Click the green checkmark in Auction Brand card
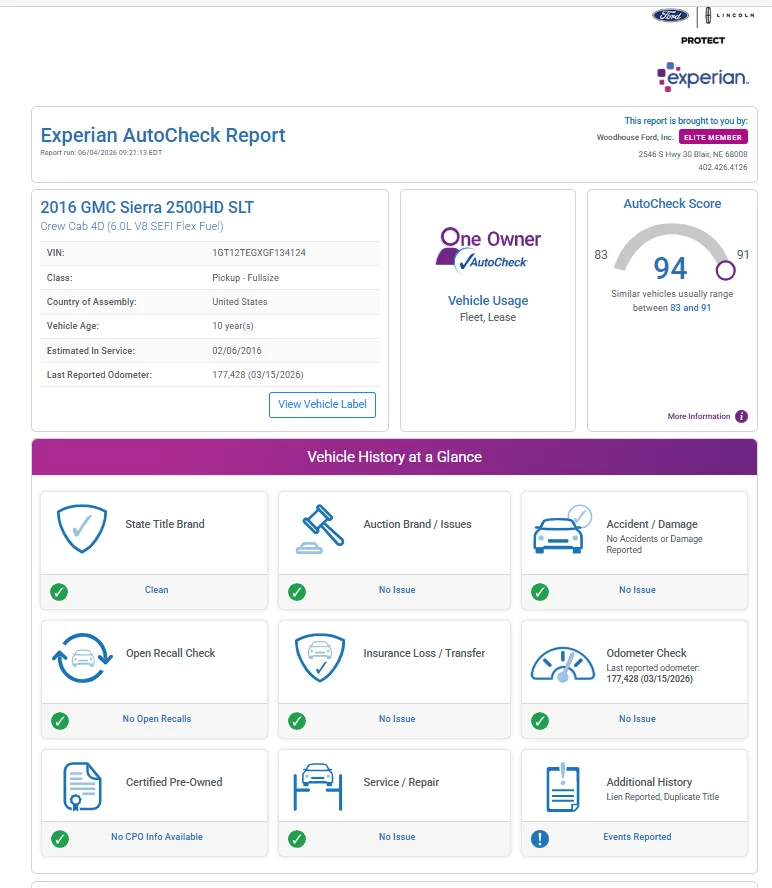 [297, 592]
